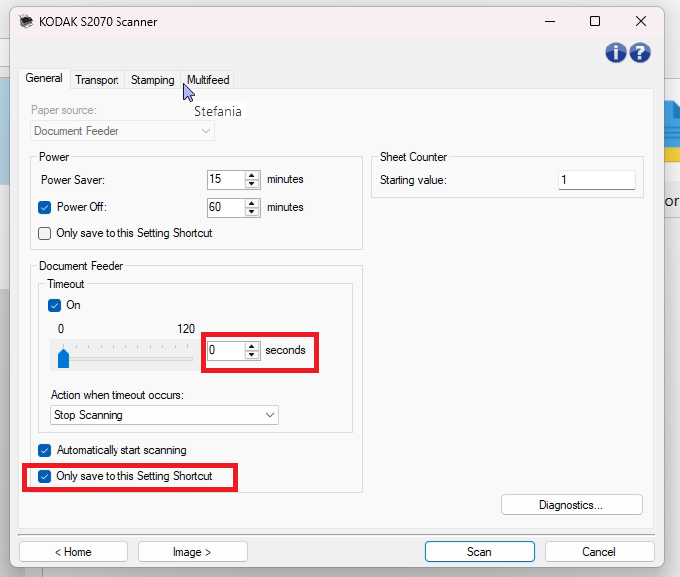Decrease the timeout seconds by one step

(x=252, y=355)
